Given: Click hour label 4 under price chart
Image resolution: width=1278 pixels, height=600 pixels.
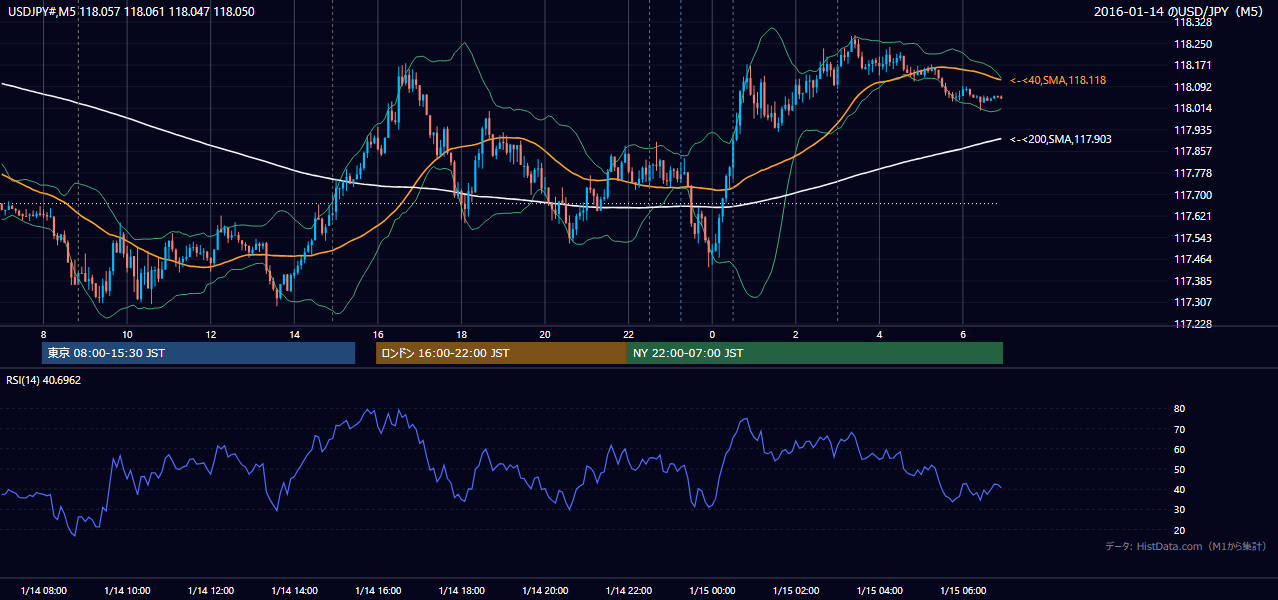Looking at the screenshot, I should (x=879, y=334).
